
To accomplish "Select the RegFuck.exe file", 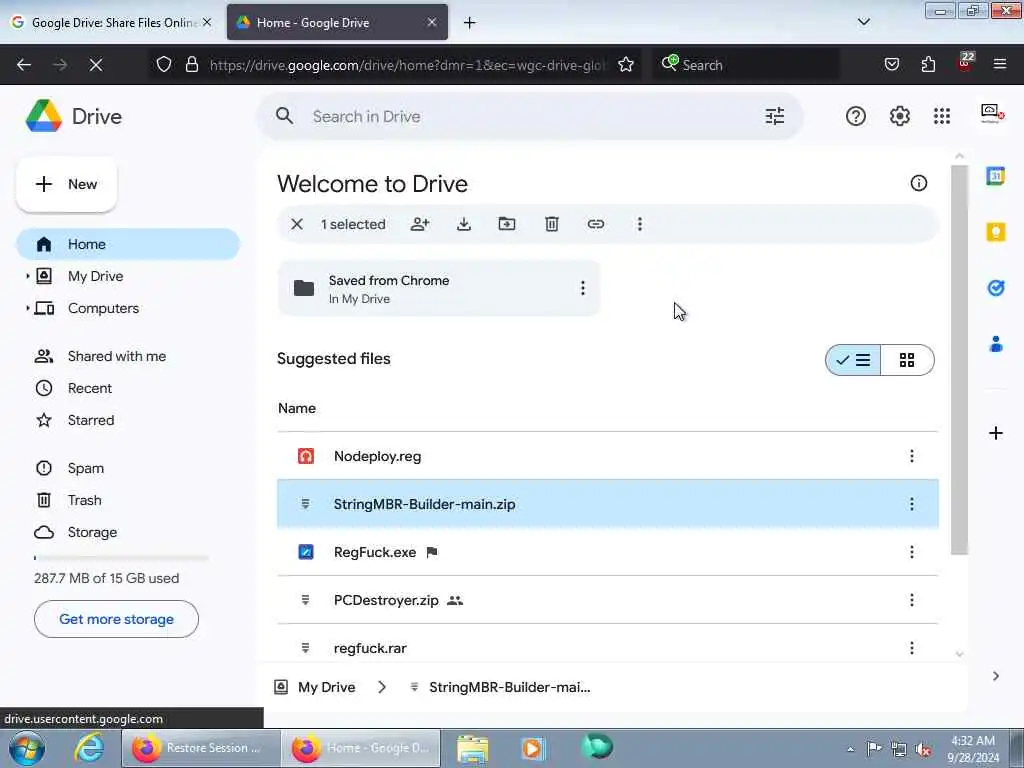I will click(607, 552).
